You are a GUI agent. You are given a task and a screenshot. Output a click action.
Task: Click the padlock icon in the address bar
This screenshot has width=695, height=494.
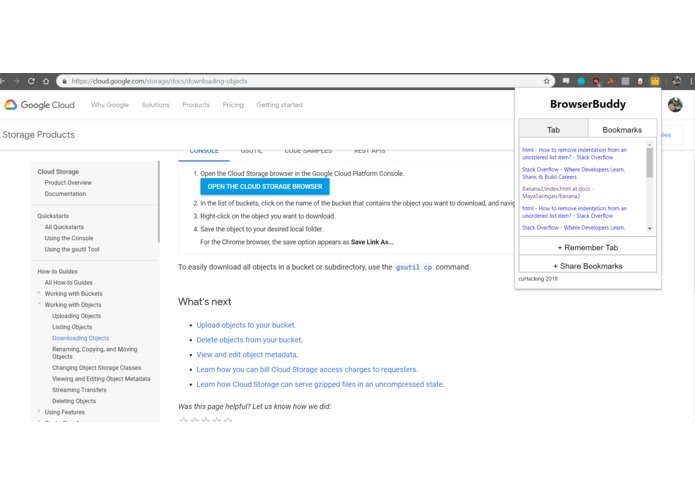coord(64,81)
